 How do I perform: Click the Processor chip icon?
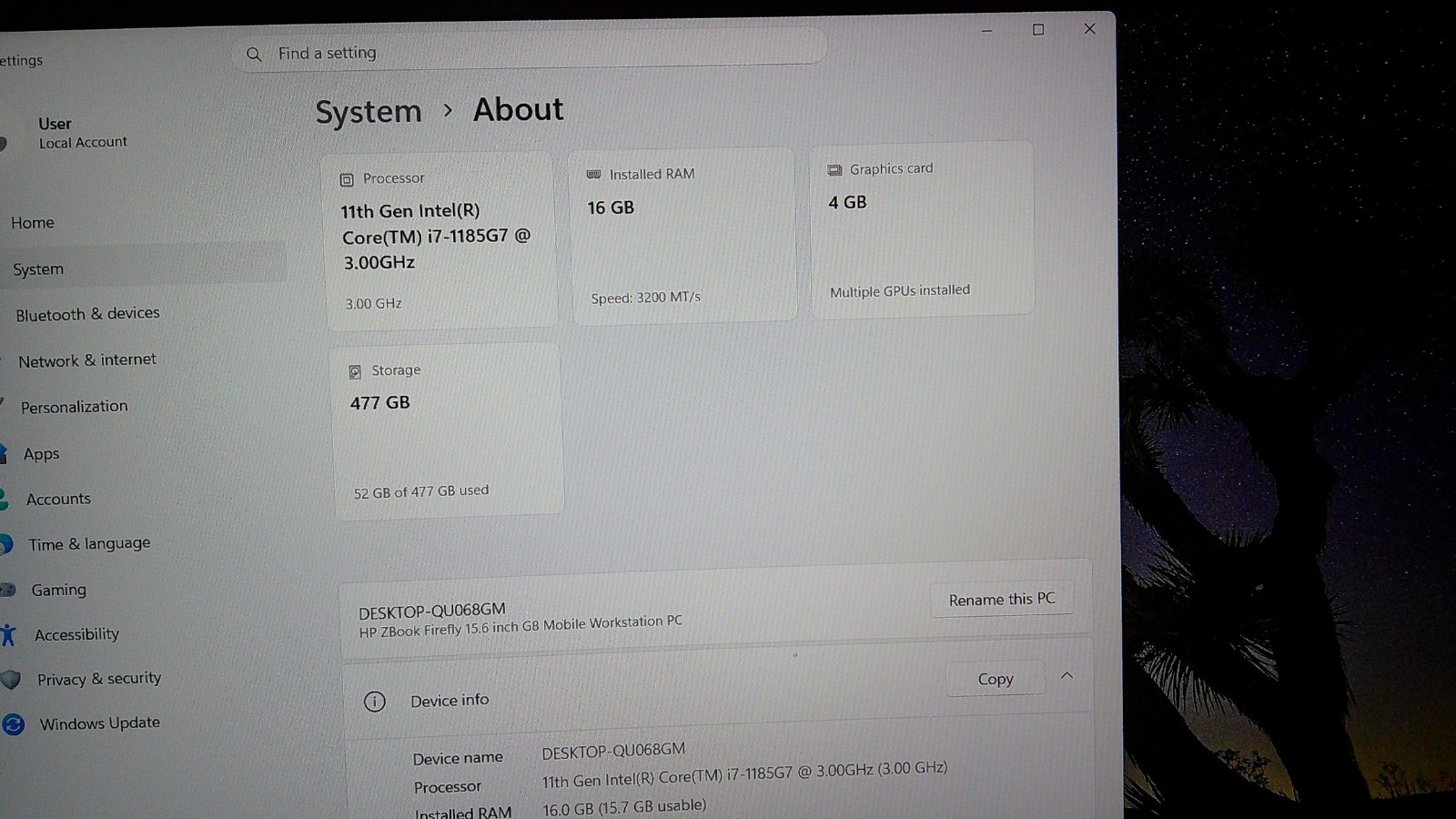[x=347, y=180]
